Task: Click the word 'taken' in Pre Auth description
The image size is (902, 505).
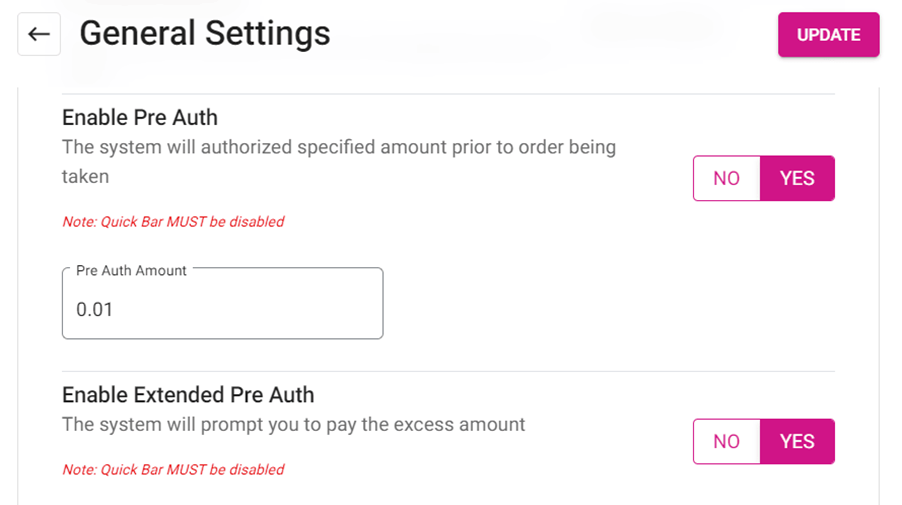Action: click(x=85, y=176)
